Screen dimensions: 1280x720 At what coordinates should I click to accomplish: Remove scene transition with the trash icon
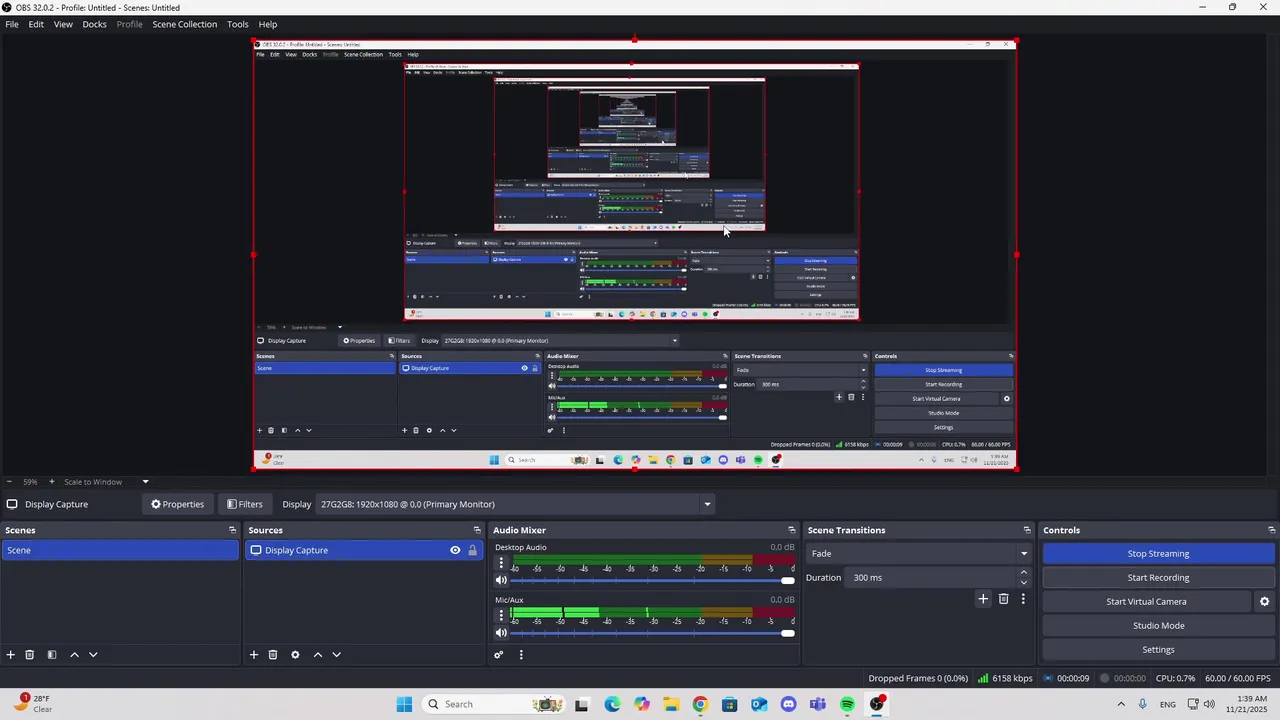tap(1004, 599)
